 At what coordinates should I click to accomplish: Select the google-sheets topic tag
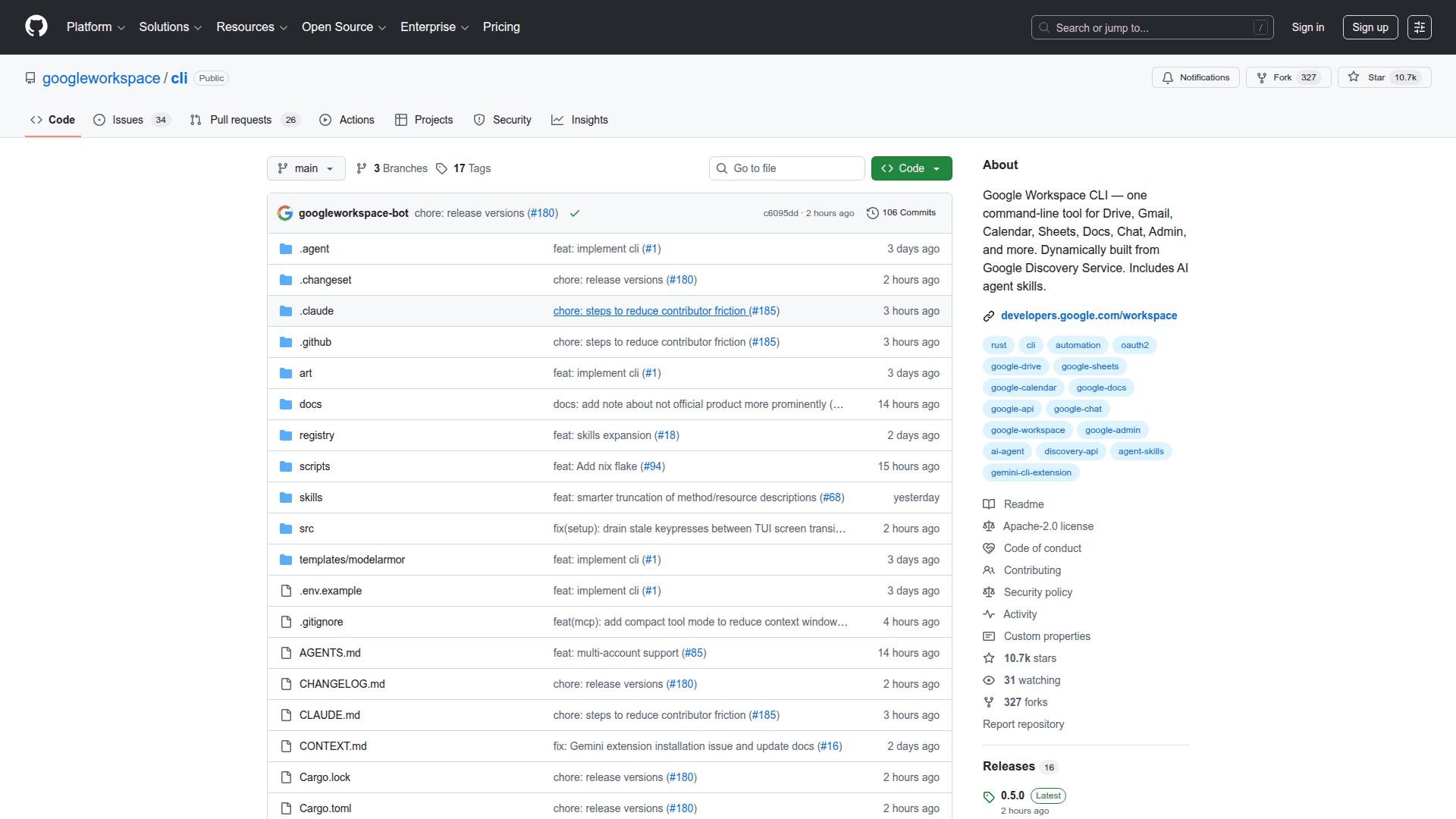[x=1090, y=366]
